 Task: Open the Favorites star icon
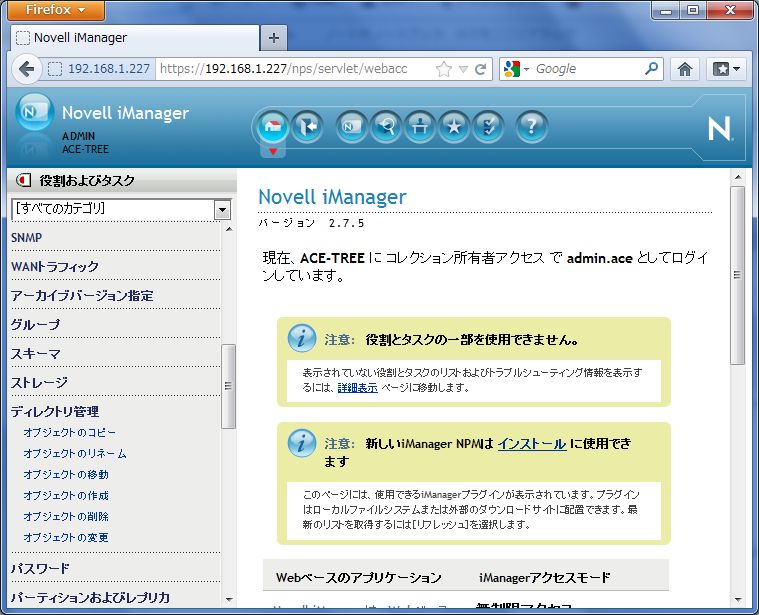tap(454, 127)
